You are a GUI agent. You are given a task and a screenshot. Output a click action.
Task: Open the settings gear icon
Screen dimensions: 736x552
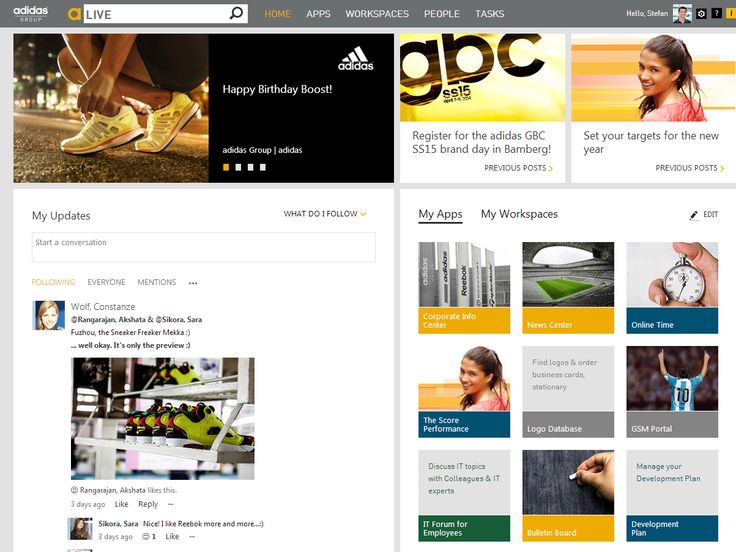click(701, 14)
